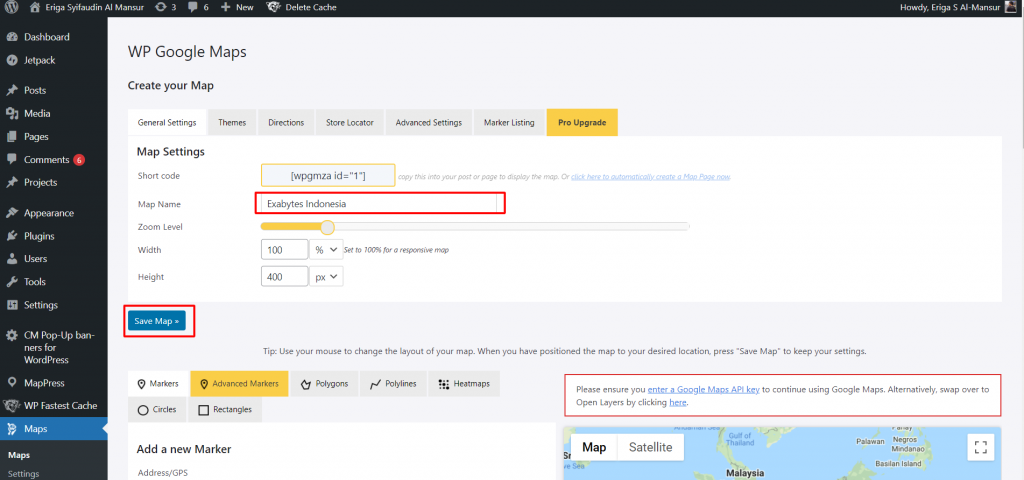Click the Users person icon
This screenshot has width=1024, height=480.
pos(12,259)
